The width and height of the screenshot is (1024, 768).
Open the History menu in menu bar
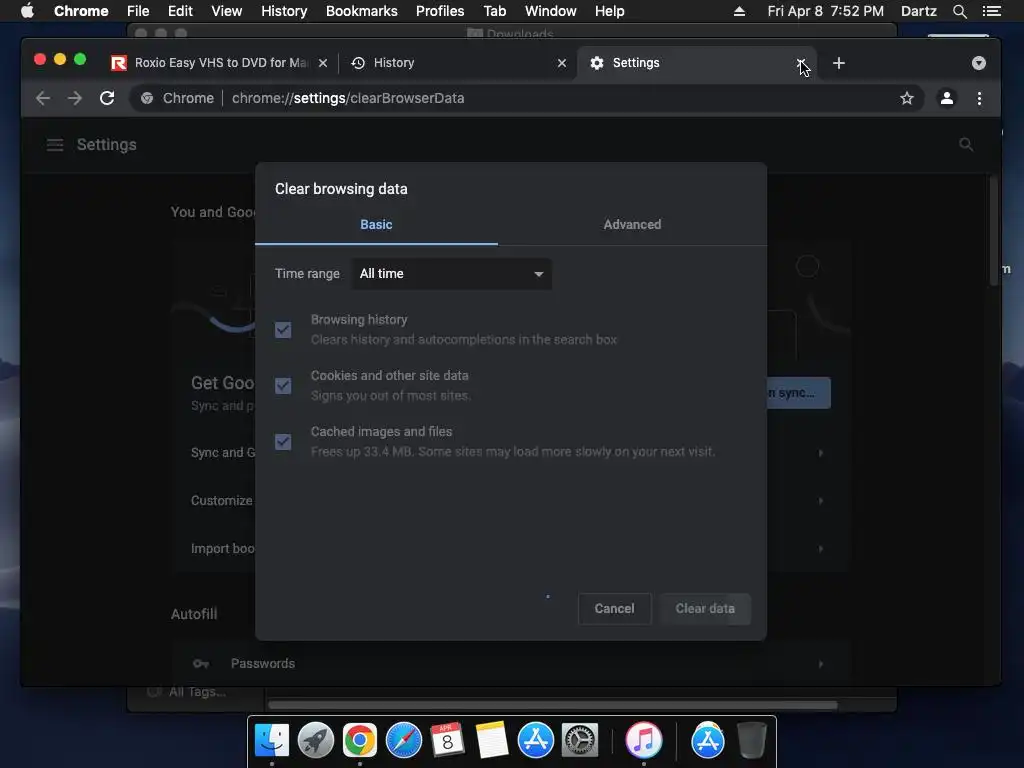(x=284, y=11)
